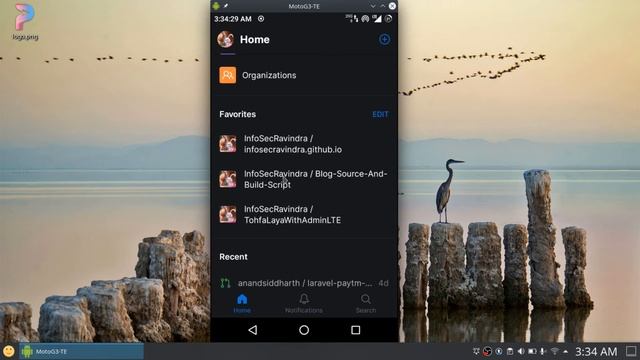Tap avatar beside TohfaLayaWithAdminLTE

coord(227,214)
